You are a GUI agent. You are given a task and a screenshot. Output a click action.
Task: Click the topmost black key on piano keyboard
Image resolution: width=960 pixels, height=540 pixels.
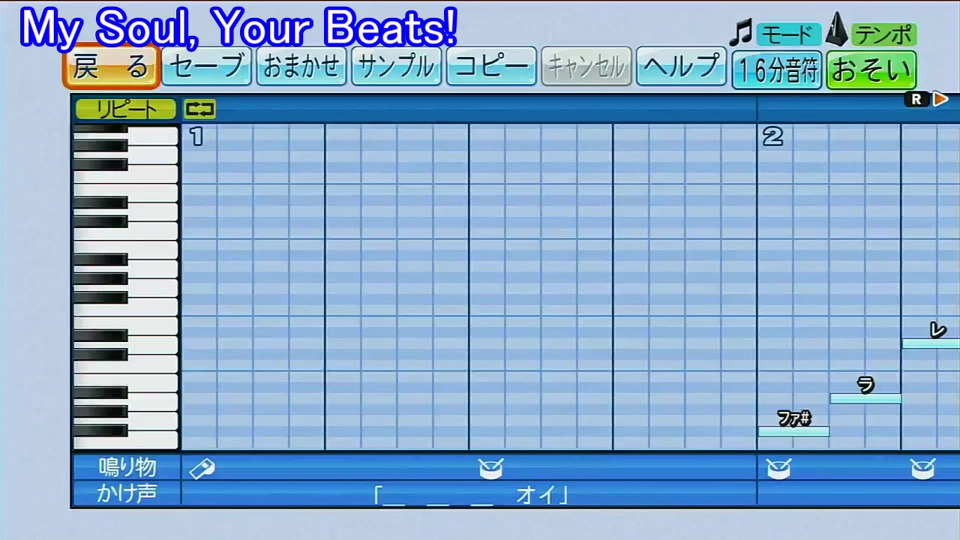(x=101, y=128)
